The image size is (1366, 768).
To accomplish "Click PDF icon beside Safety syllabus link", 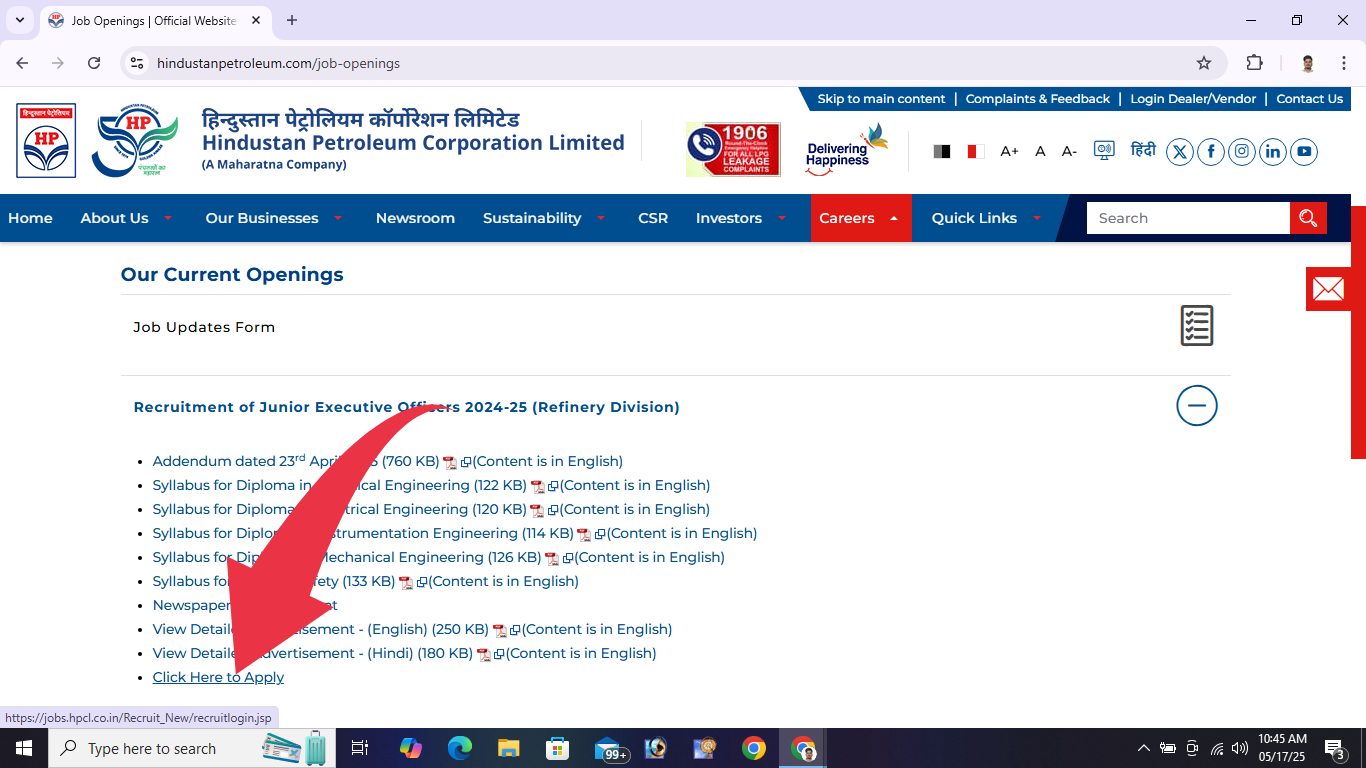I will coord(406,583).
